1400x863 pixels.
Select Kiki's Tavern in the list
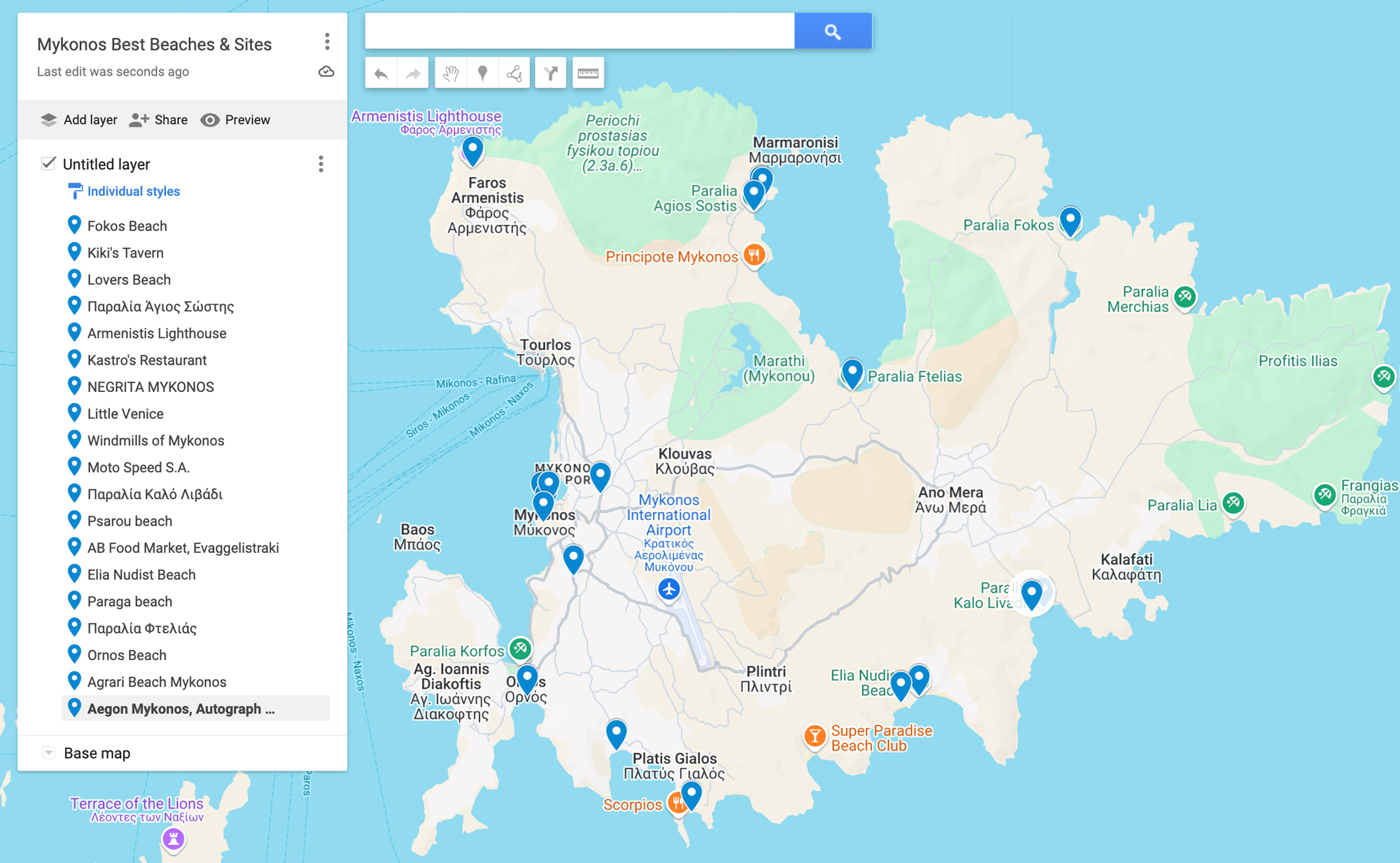point(196,253)
